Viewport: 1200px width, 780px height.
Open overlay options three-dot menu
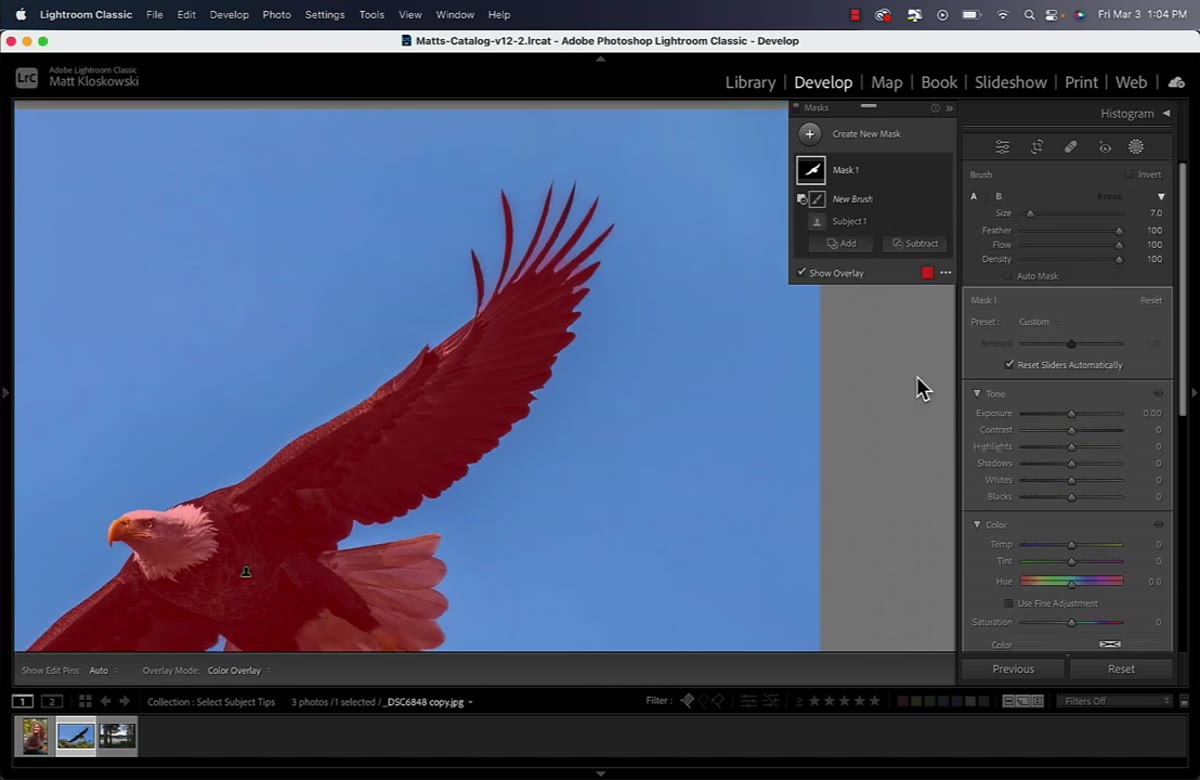945,273
